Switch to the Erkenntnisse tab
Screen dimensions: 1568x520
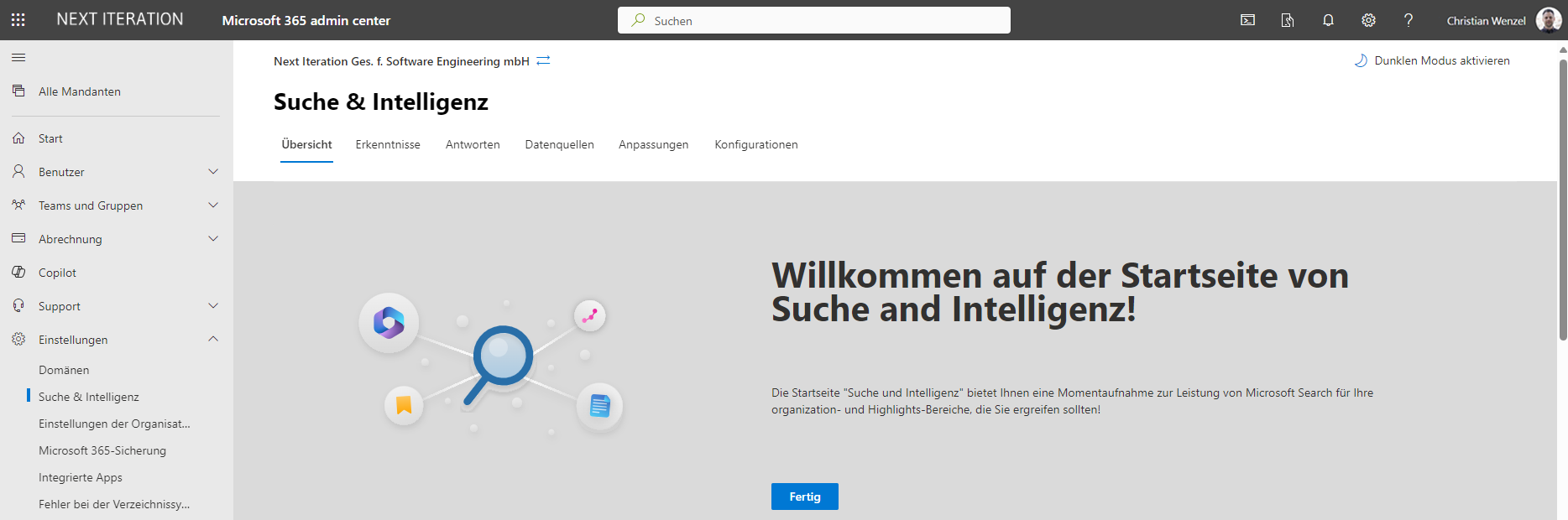388,145
